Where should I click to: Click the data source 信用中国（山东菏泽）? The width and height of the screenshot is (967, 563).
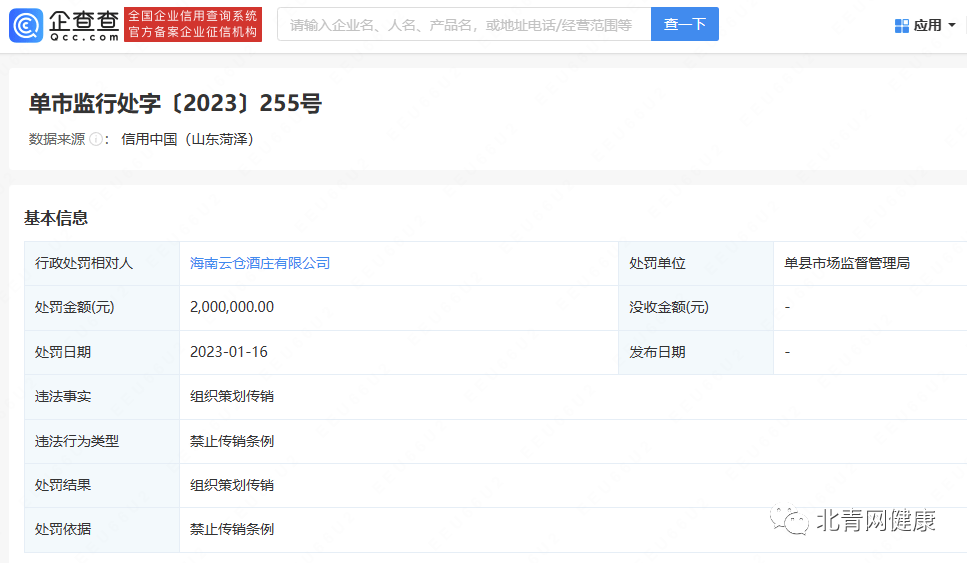(188, 139)
